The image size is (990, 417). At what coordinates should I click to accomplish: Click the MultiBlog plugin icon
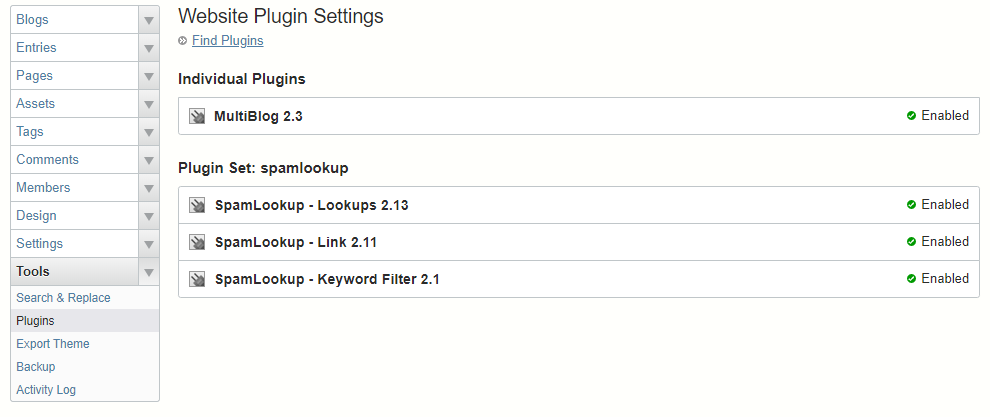197,116
